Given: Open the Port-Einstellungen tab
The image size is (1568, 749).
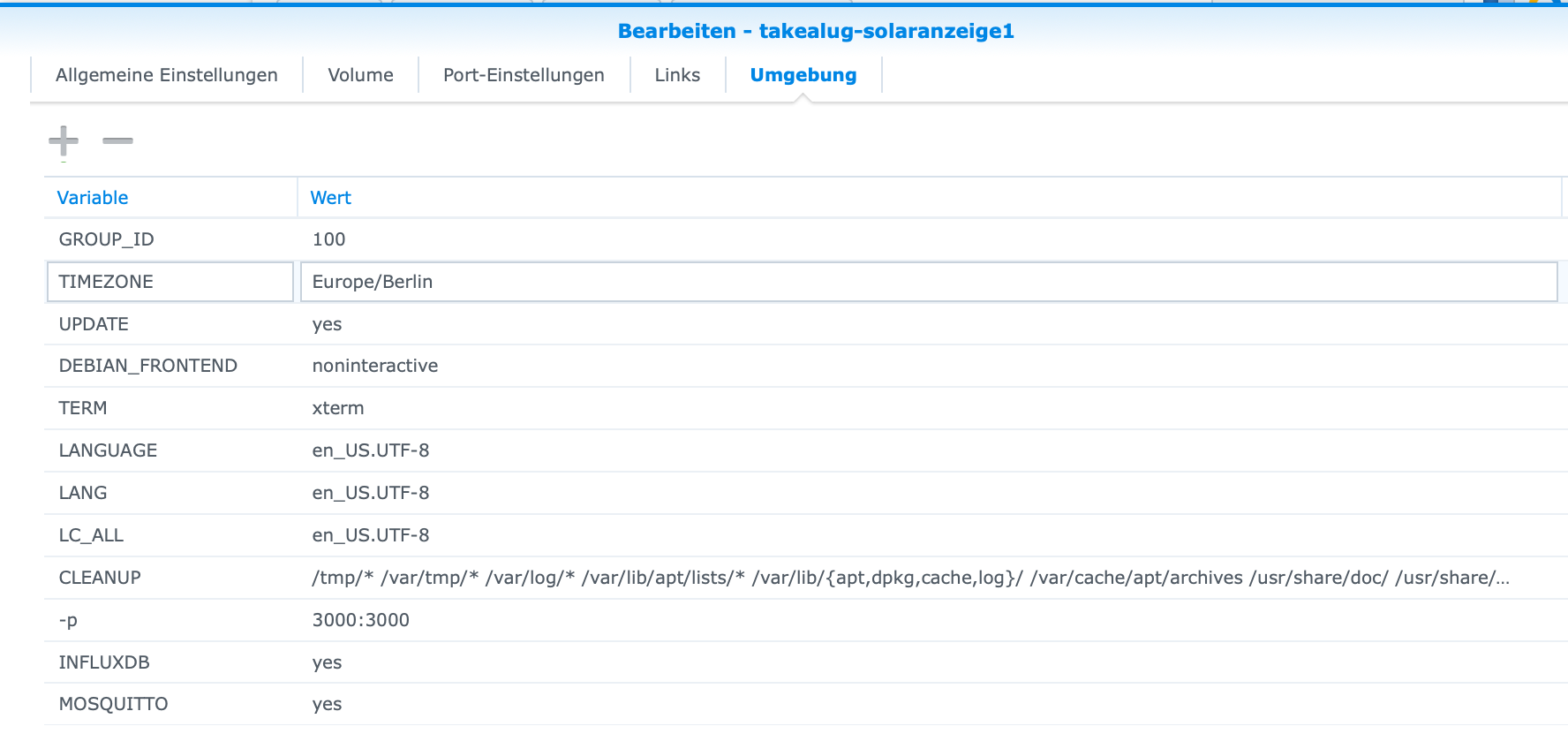Looking at the screenshot, I should [524, 75].
